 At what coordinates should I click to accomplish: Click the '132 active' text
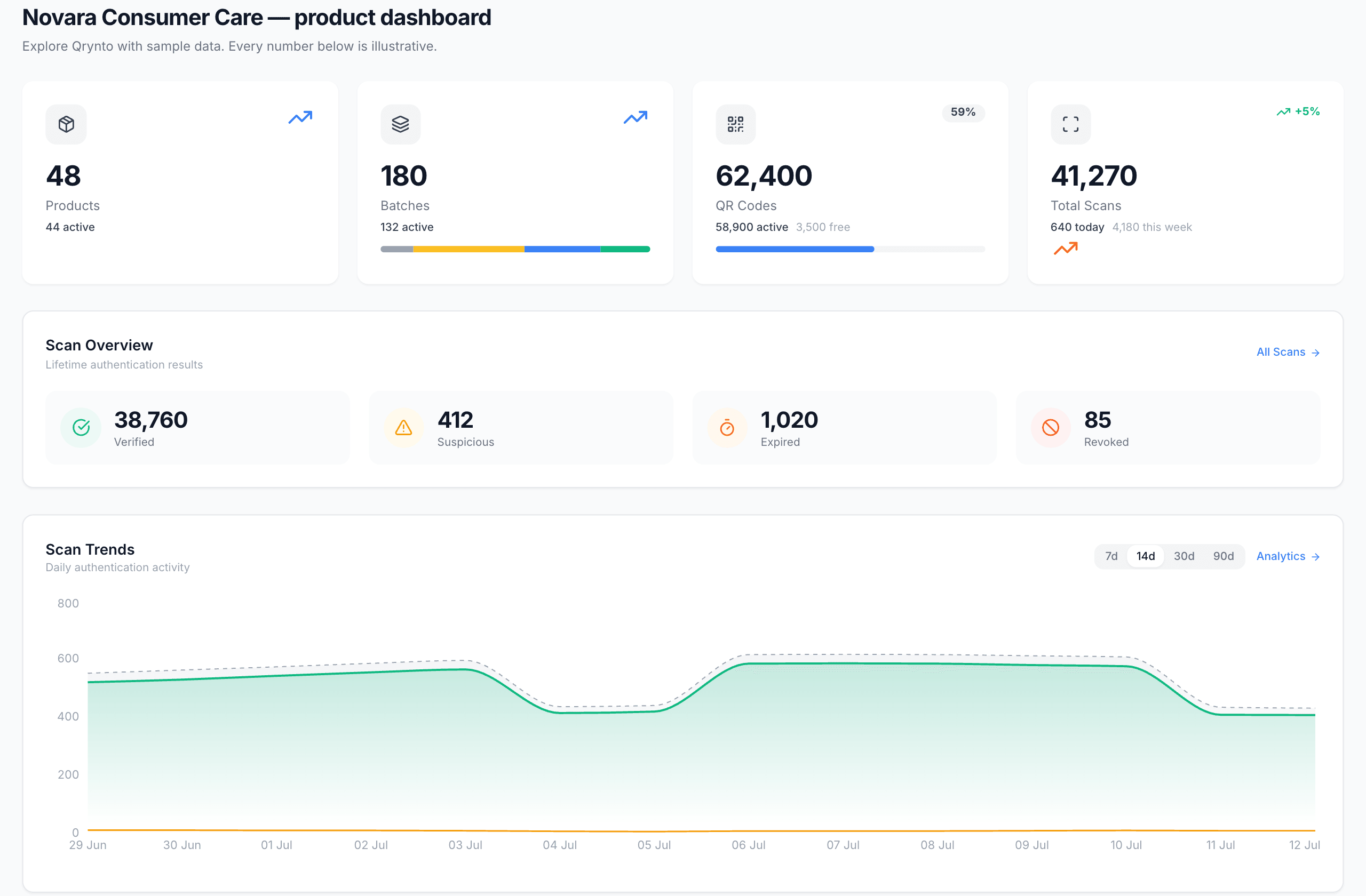pyautogui.click(x=407, y=227)
